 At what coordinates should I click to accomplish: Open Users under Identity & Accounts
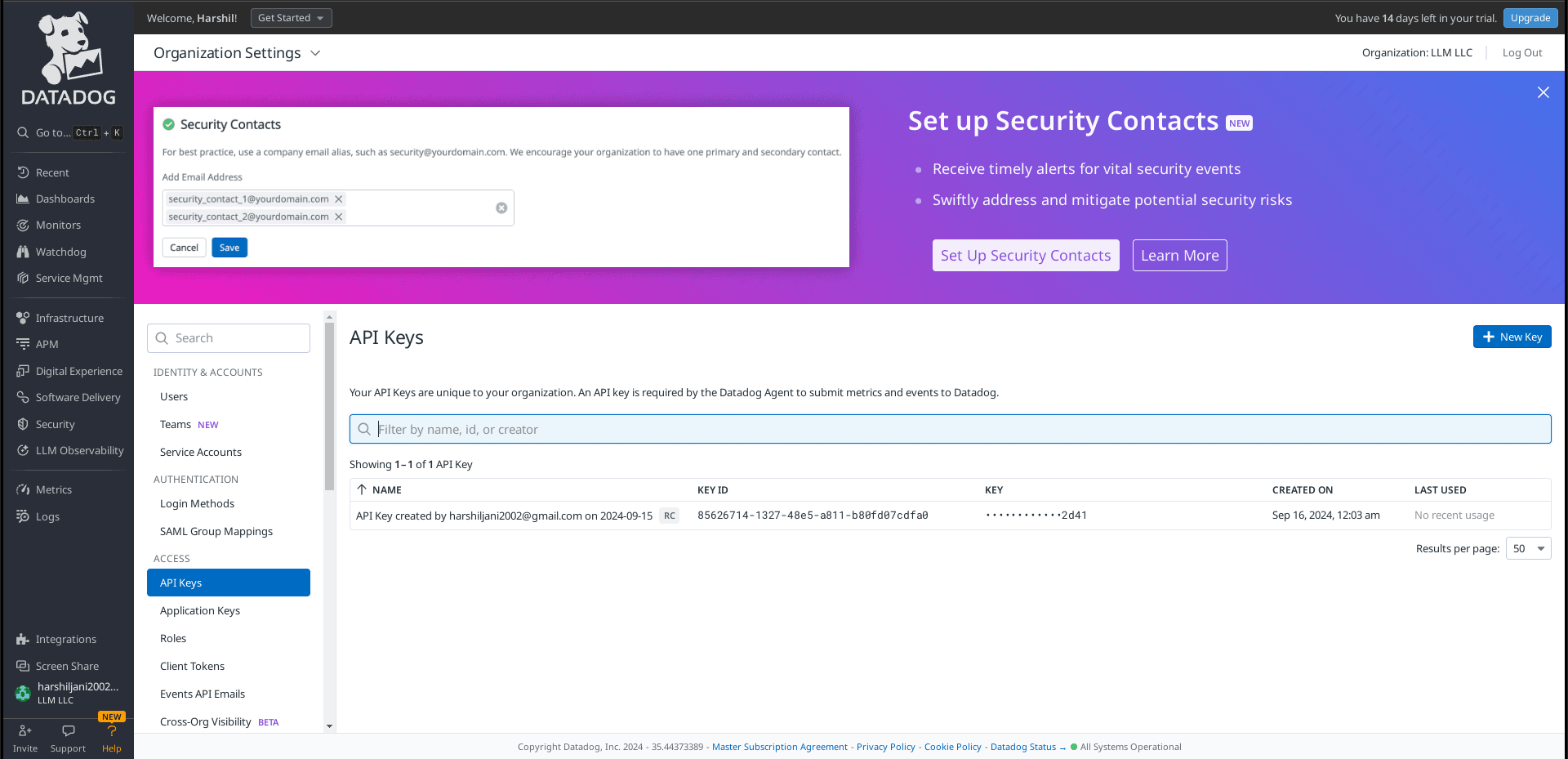[173, 396]
